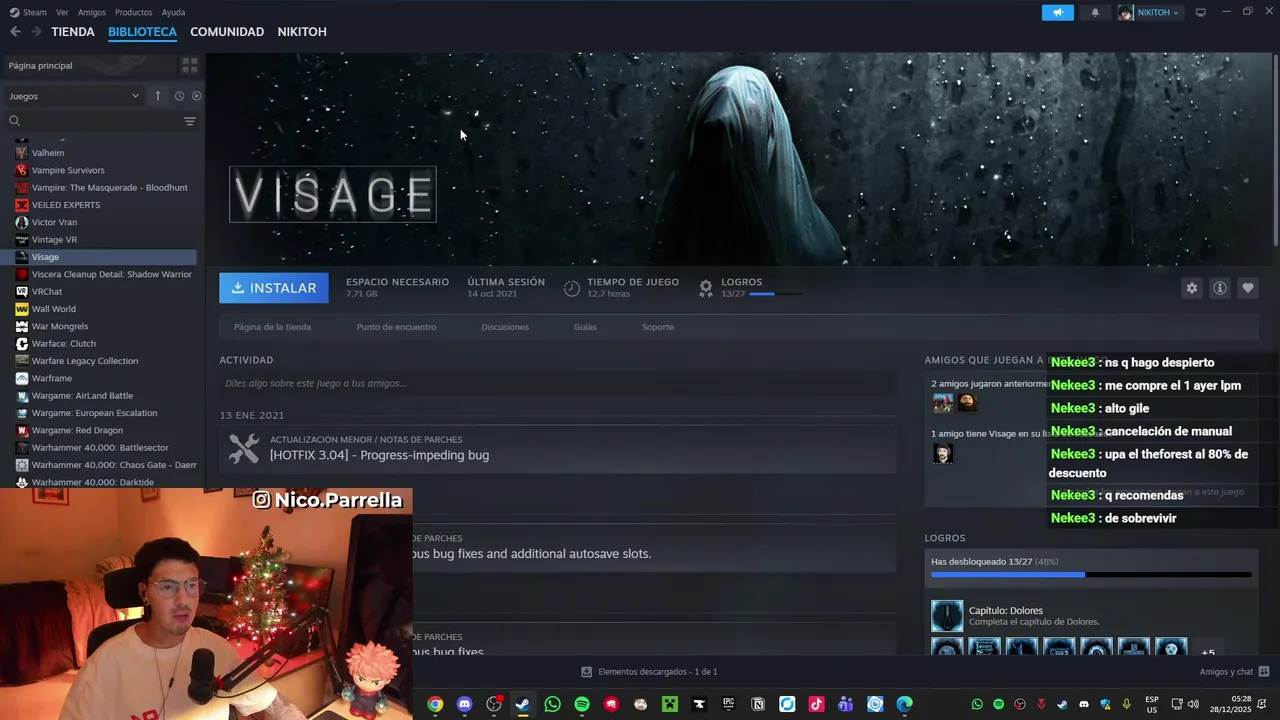The image size is (1280, 720).
Task: Filter ready-to-play games play icon
Action: [196, 96]
